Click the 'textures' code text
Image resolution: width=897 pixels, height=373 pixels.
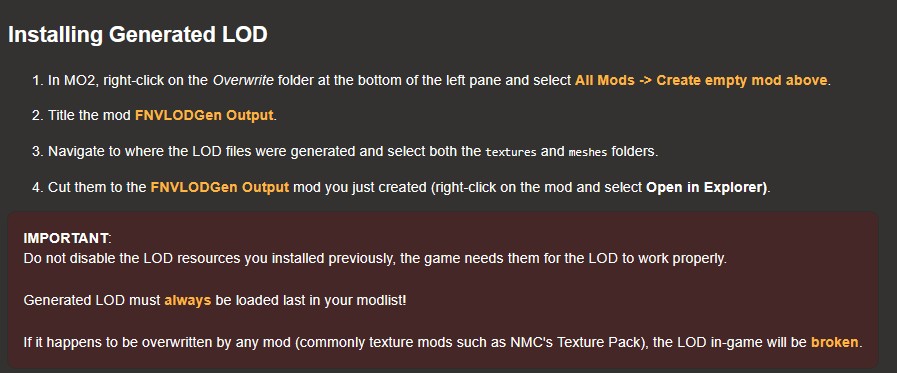click(x=511, y=152)
